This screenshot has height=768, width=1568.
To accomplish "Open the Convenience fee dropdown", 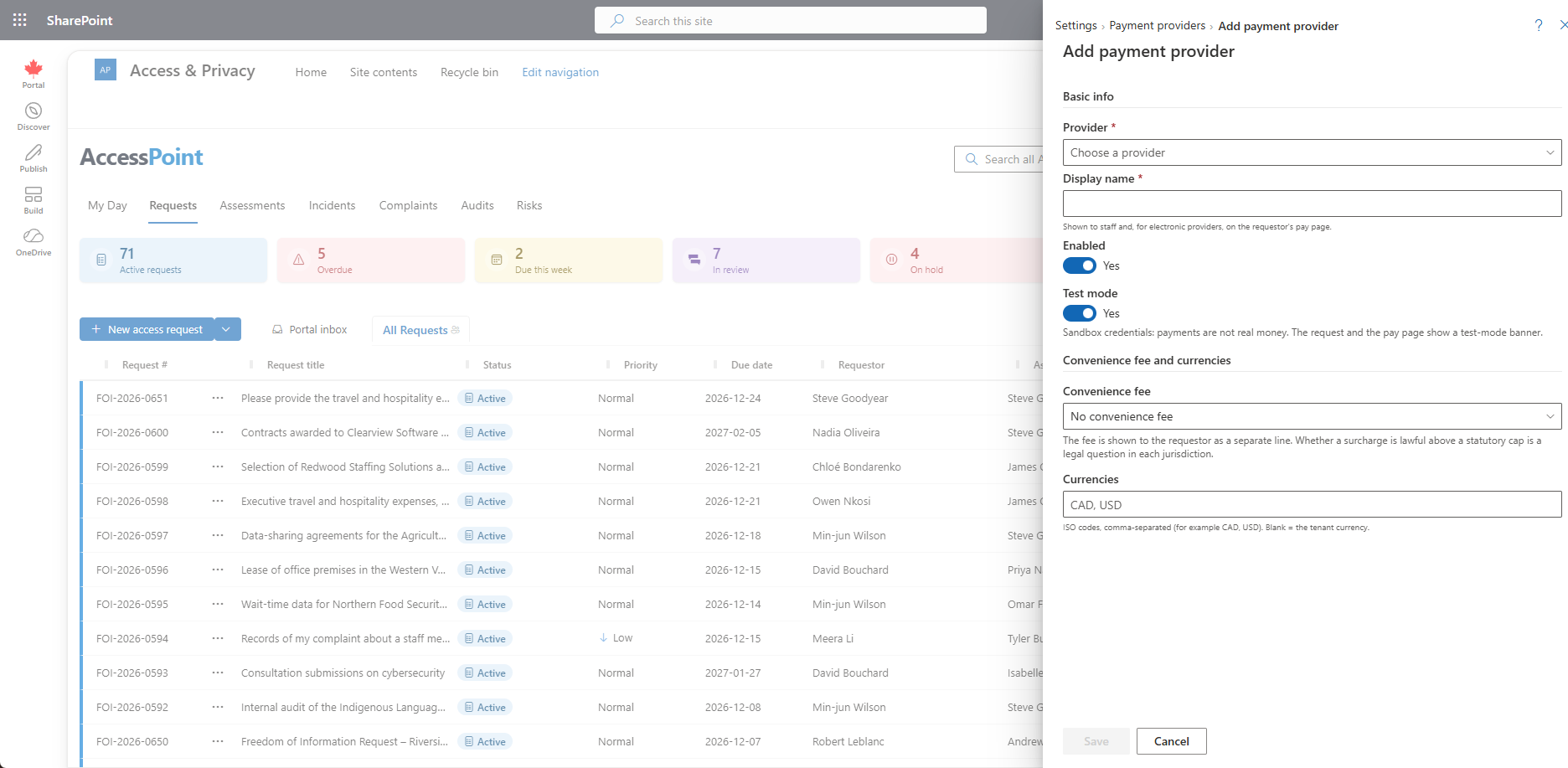I will [1312, 416].
